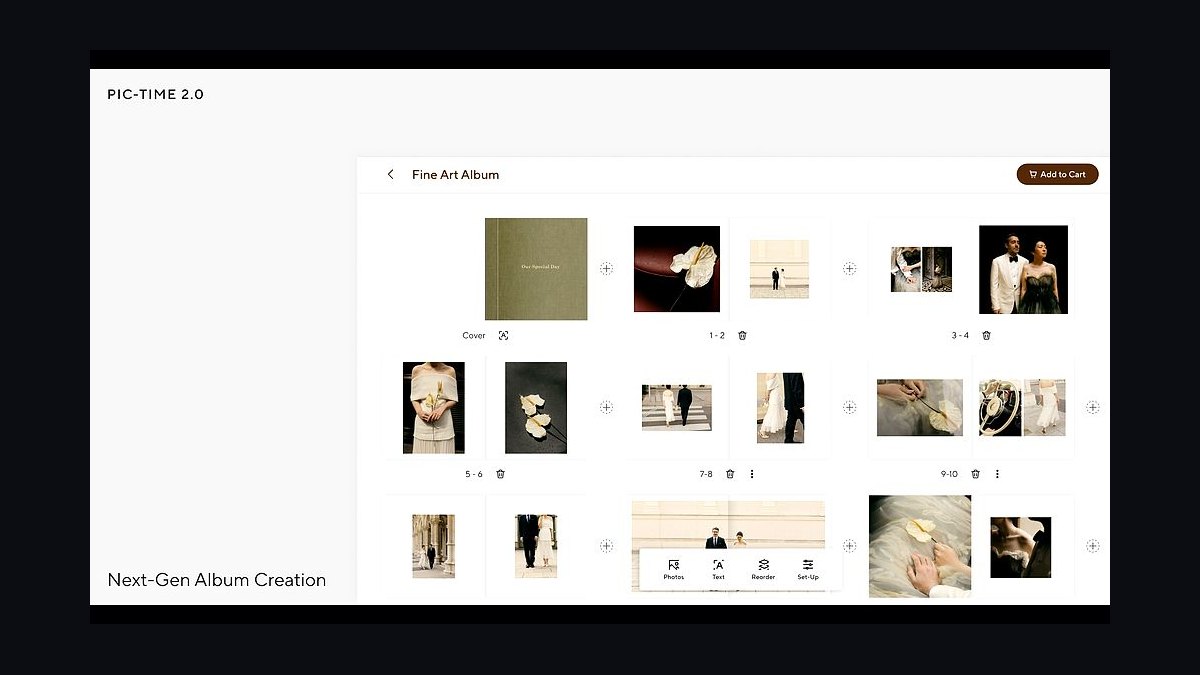
Task: Select the green album cover thumbnail
Action: (x=536, y=269)
